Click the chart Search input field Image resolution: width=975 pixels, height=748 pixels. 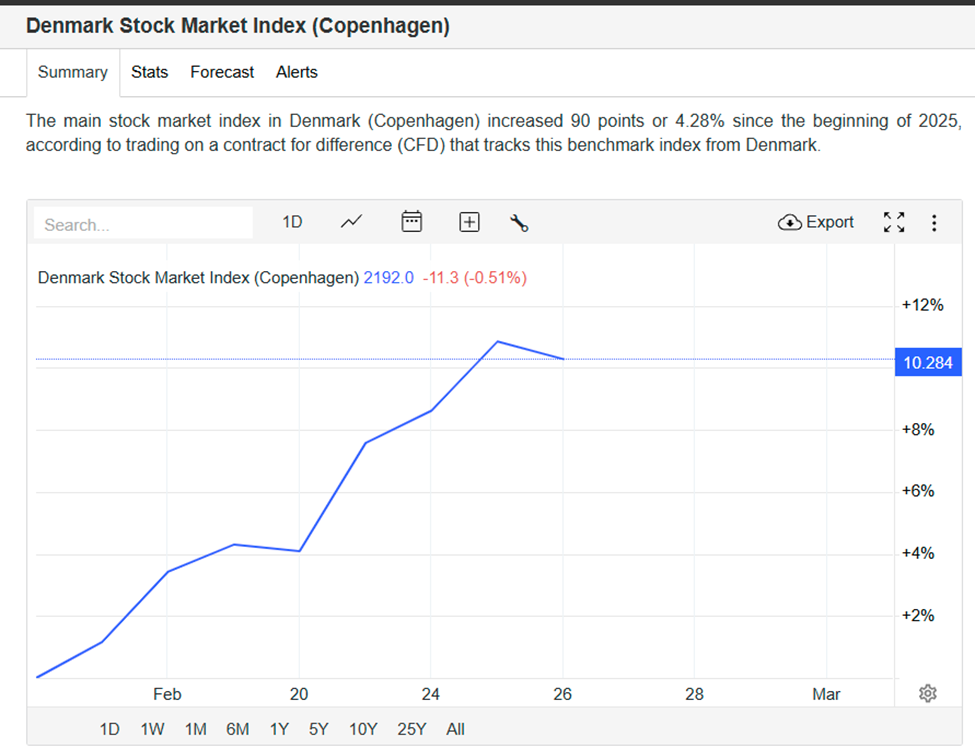143,224
